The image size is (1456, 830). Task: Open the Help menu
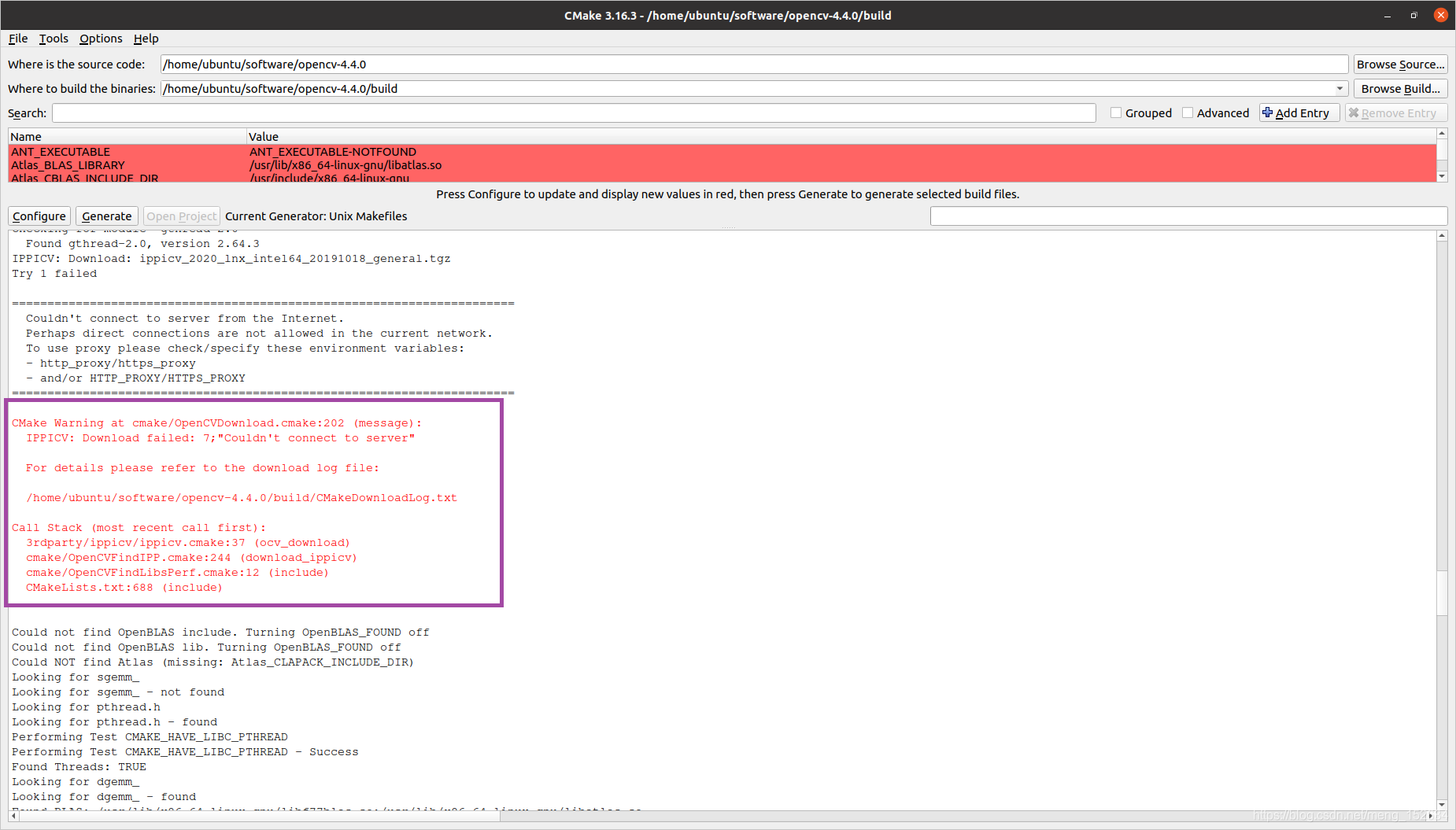146,39
